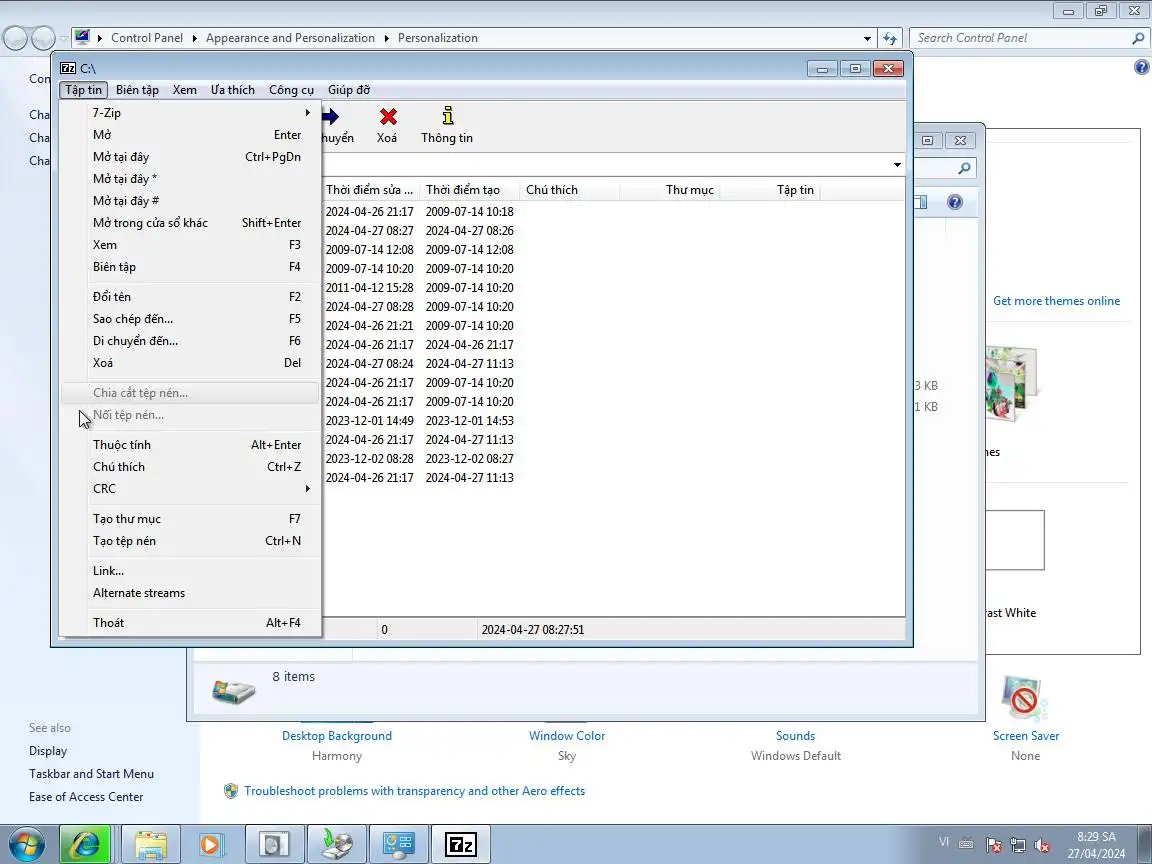Open the Công cụ menu
1152x864 pixels.
point(291,90)
